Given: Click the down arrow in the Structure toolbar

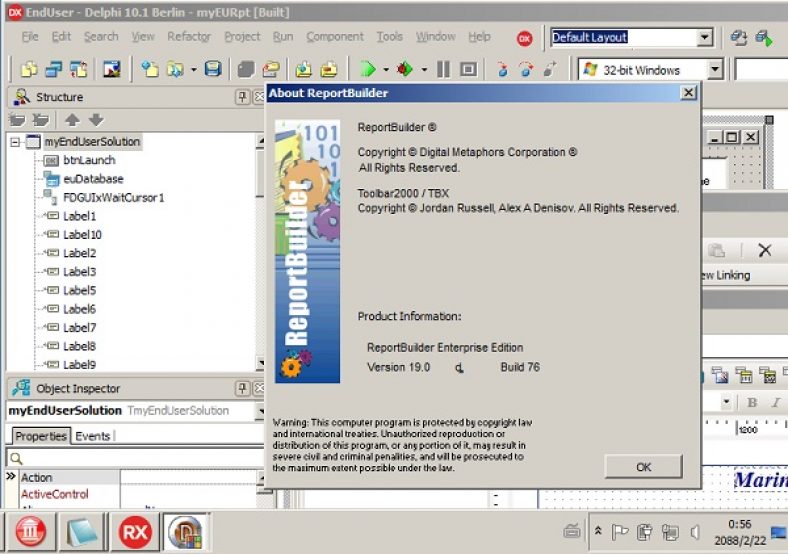Looking at the screenshot, I should (96, 120).
